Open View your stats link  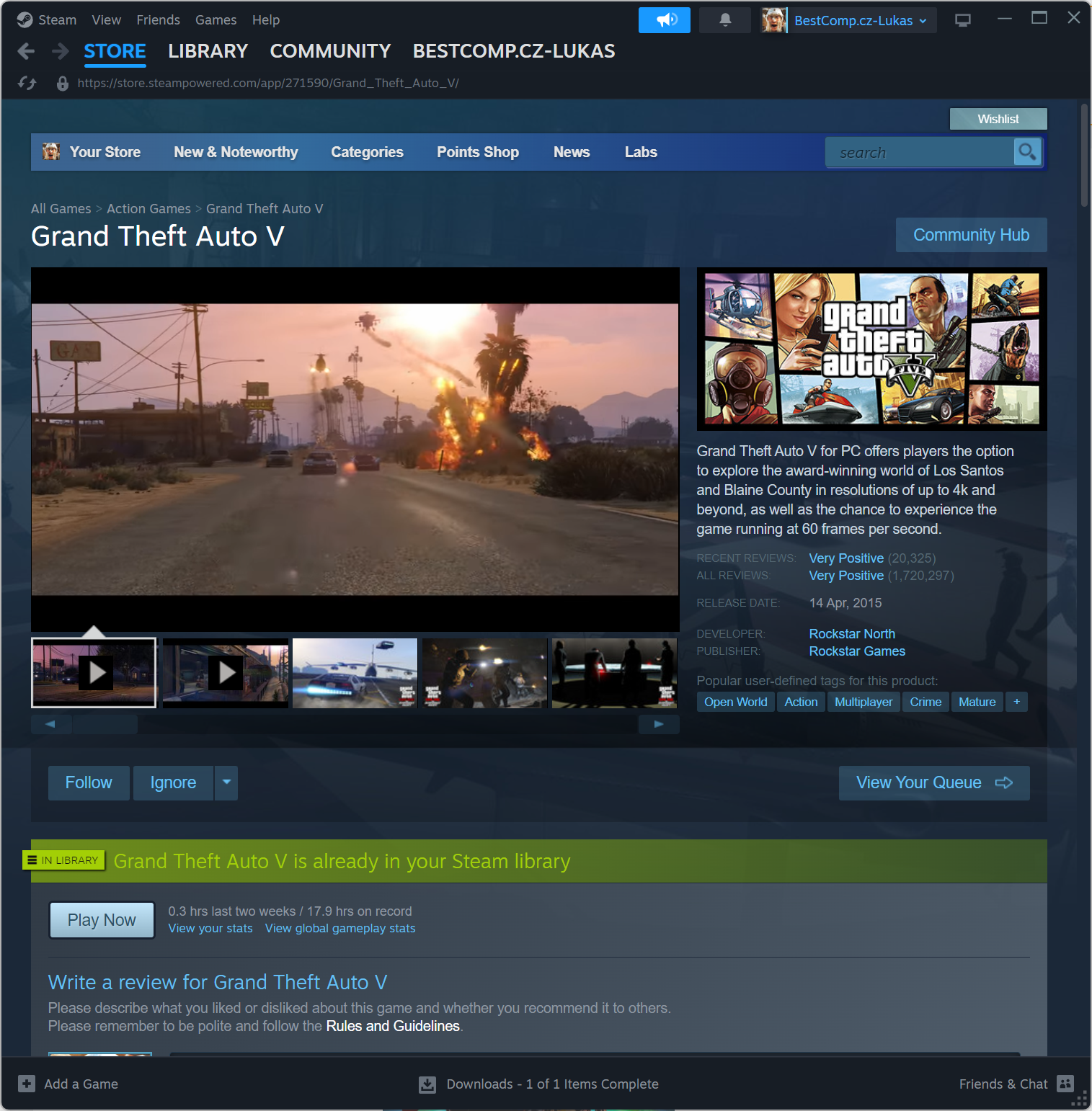210,928
